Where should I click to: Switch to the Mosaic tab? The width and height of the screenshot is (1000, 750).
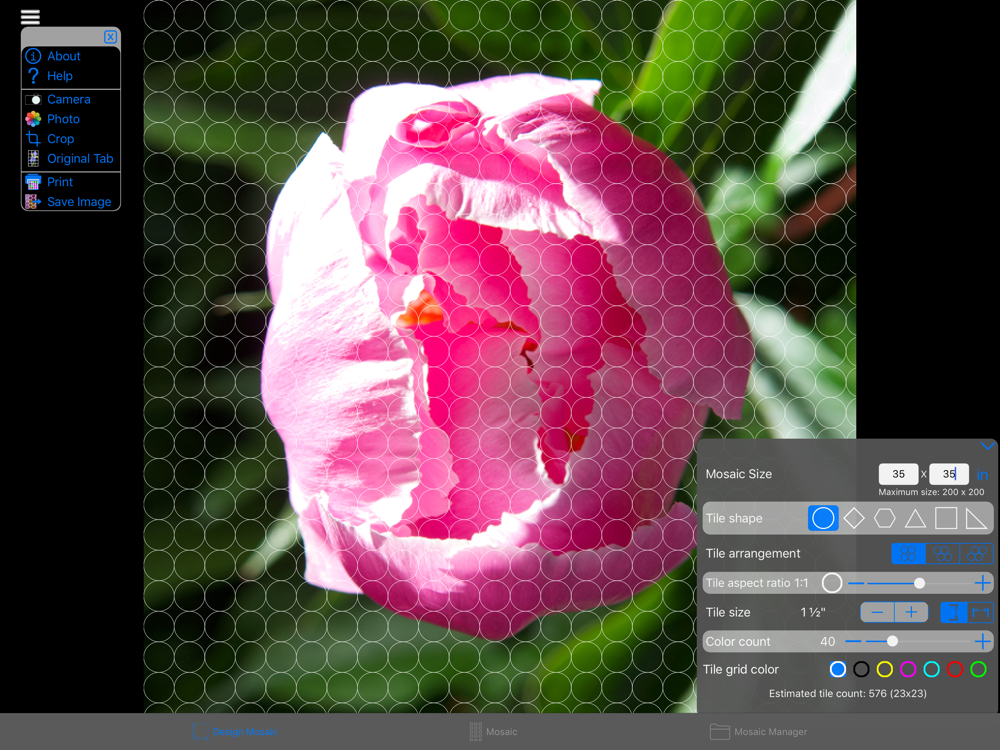tap(493, 732)
